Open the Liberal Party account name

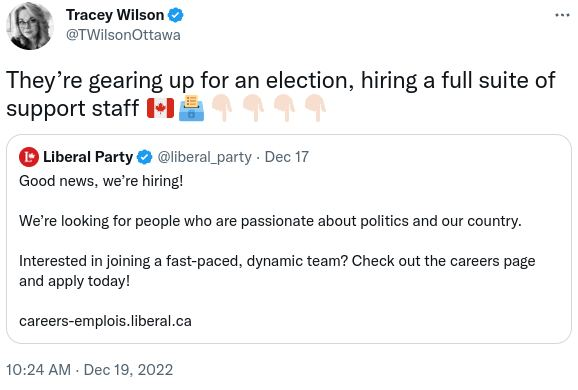pos(88,157)
